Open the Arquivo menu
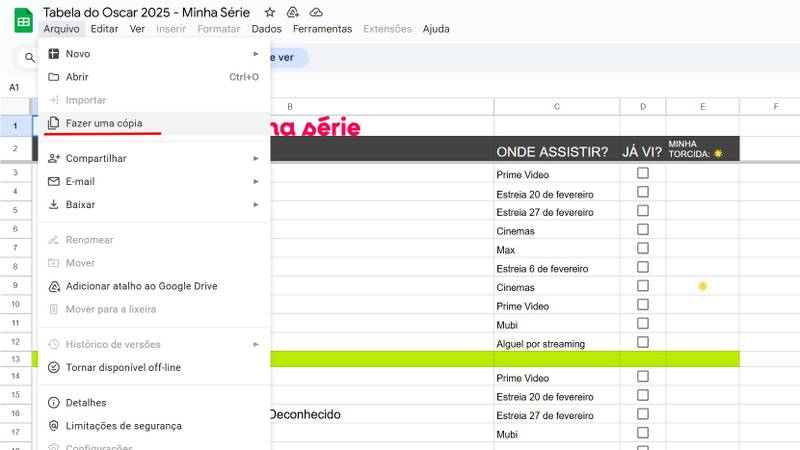This screenshot has height=450, width=800. [x=61, y=29]
